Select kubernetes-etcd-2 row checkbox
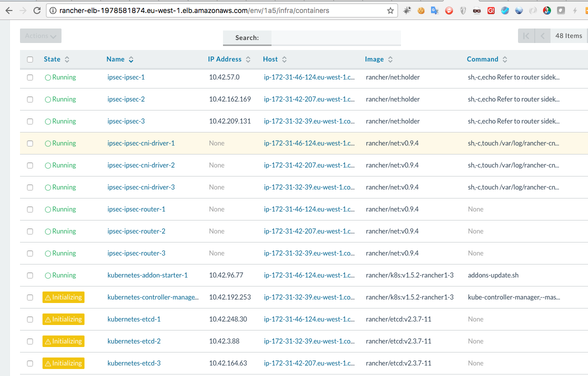 click(30, 342)
